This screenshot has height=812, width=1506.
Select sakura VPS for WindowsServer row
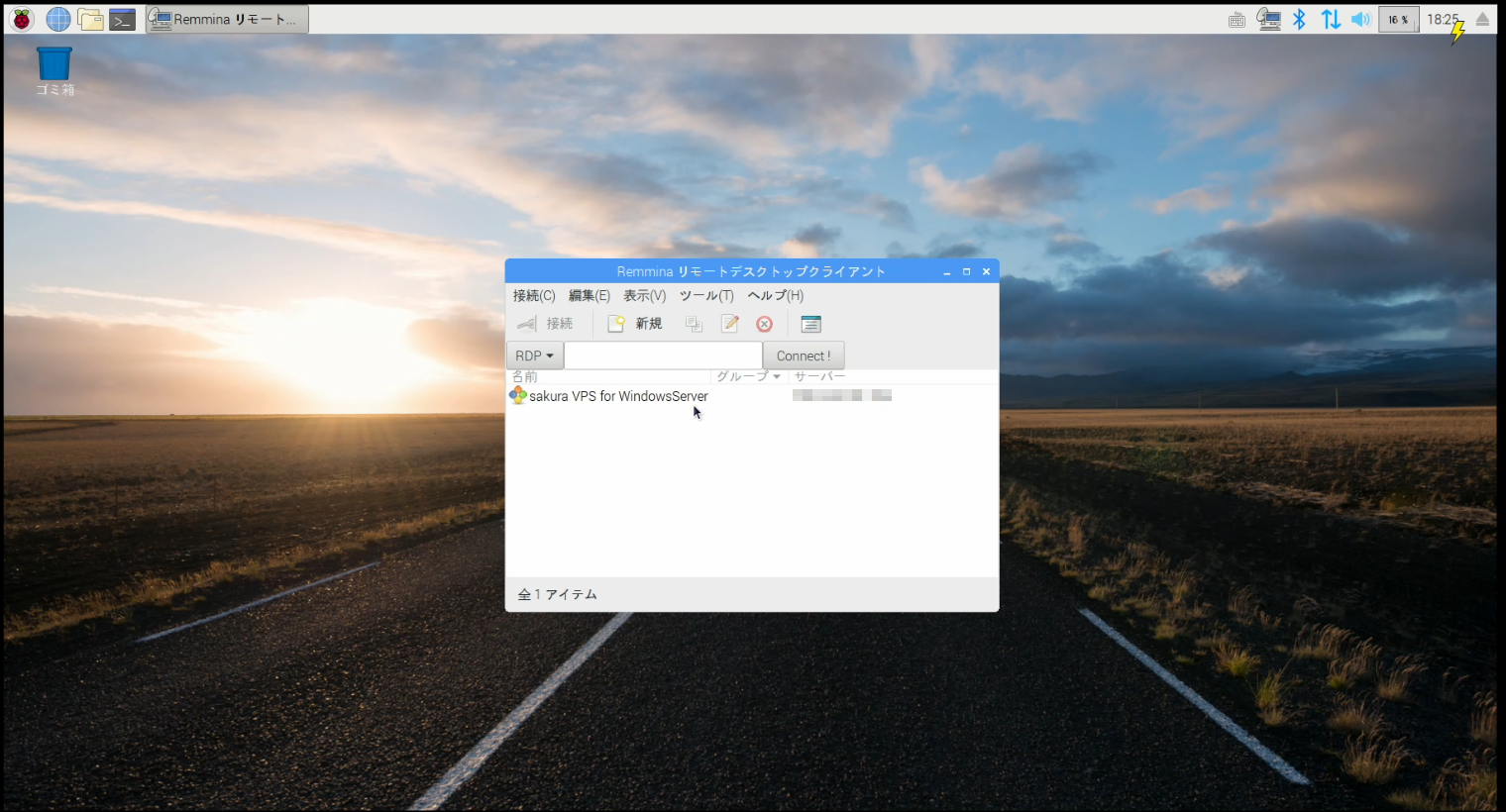pyautogui.click(x=752, y=396)
